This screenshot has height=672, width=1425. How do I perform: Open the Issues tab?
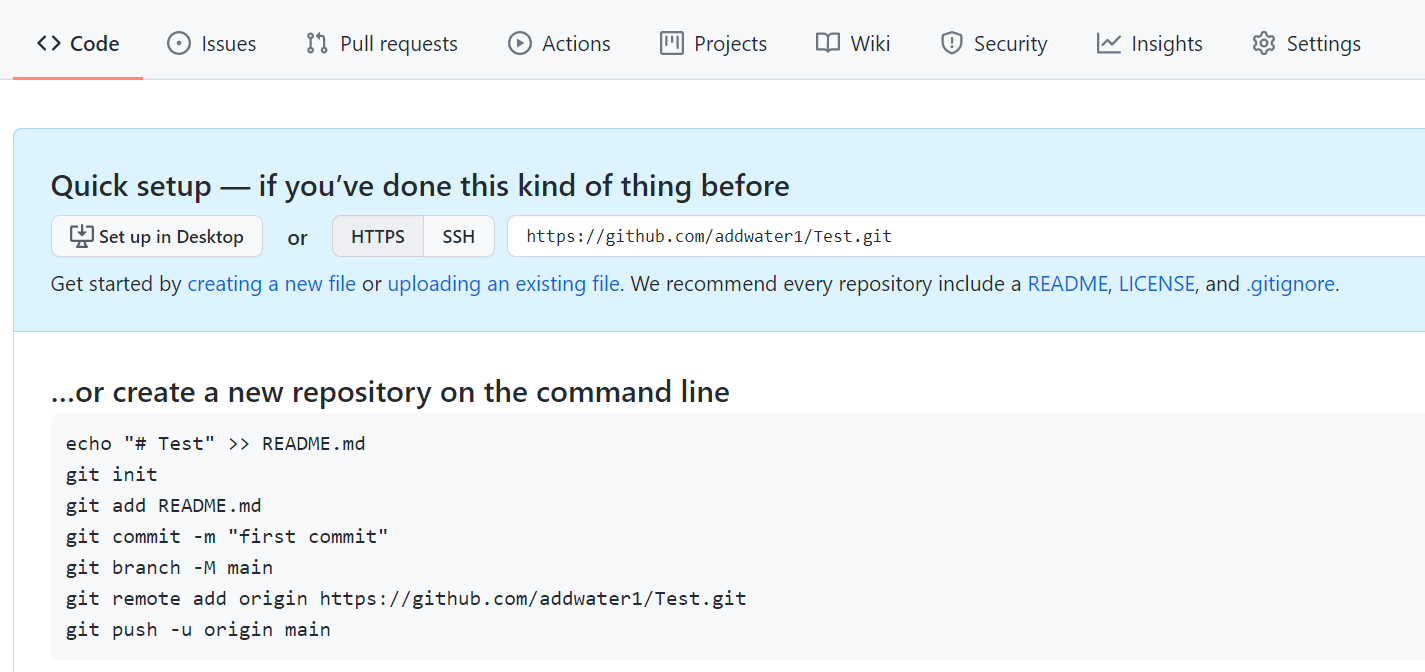pos(211,44)
